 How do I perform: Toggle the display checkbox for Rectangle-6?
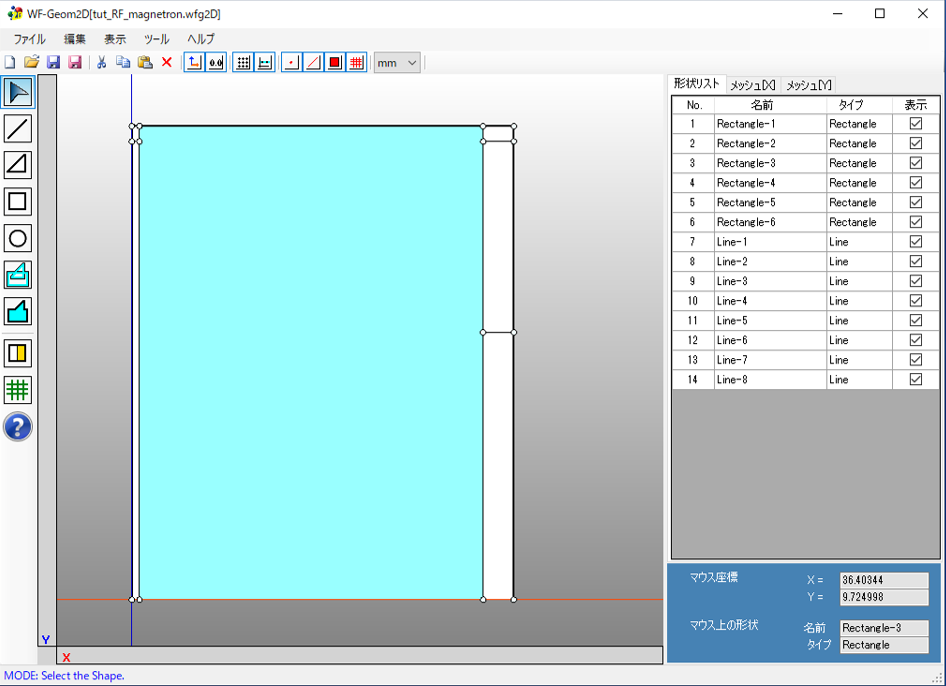pyautogui.click(x=916, y=222)
